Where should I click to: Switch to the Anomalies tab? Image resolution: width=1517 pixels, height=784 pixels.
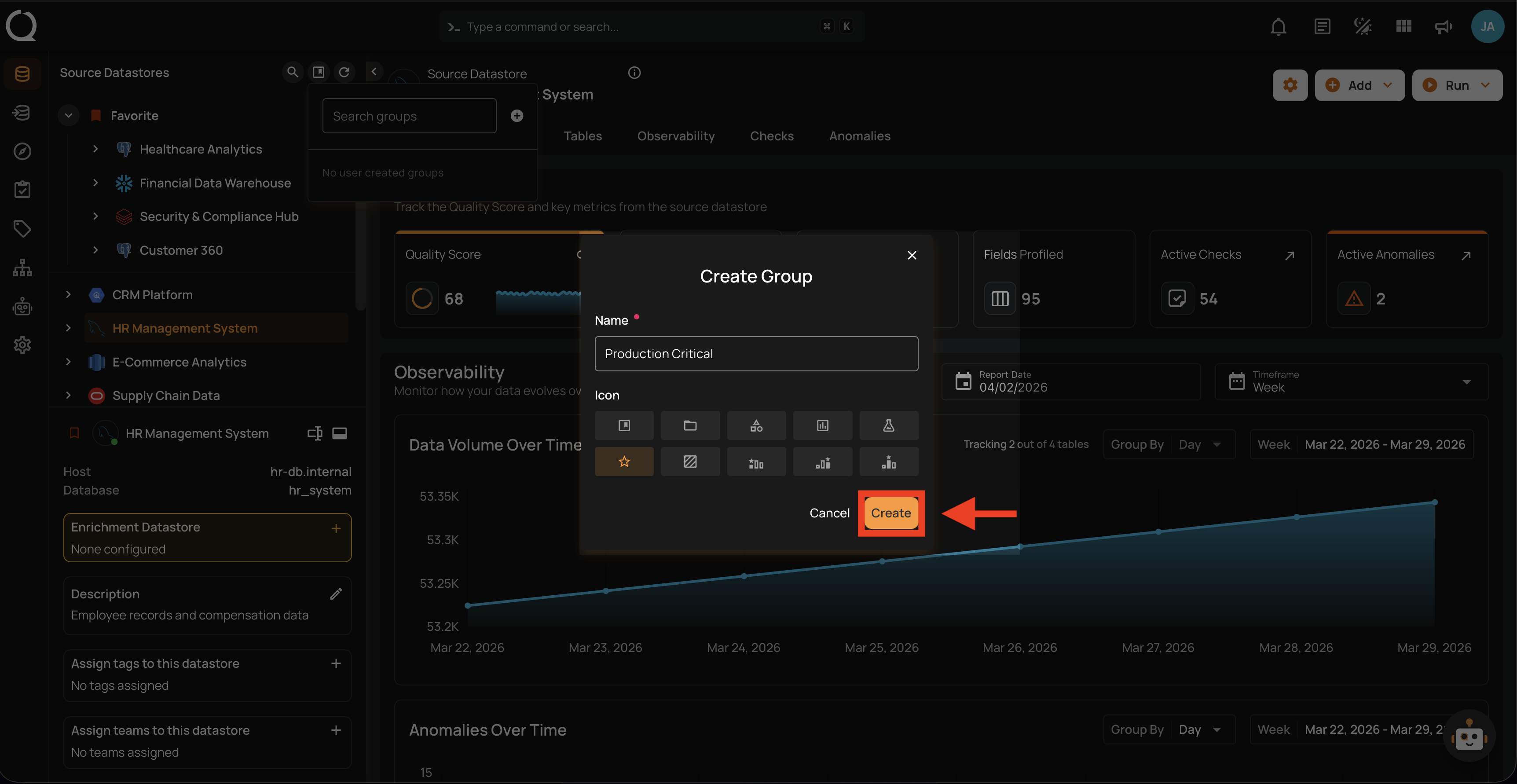pyautogui.click(x=859, y=136)
